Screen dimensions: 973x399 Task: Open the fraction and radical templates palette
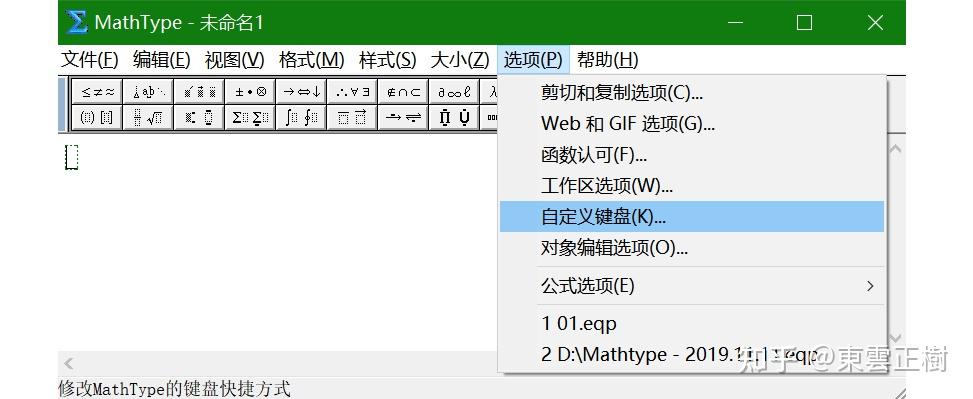click(x=148, y=117)
